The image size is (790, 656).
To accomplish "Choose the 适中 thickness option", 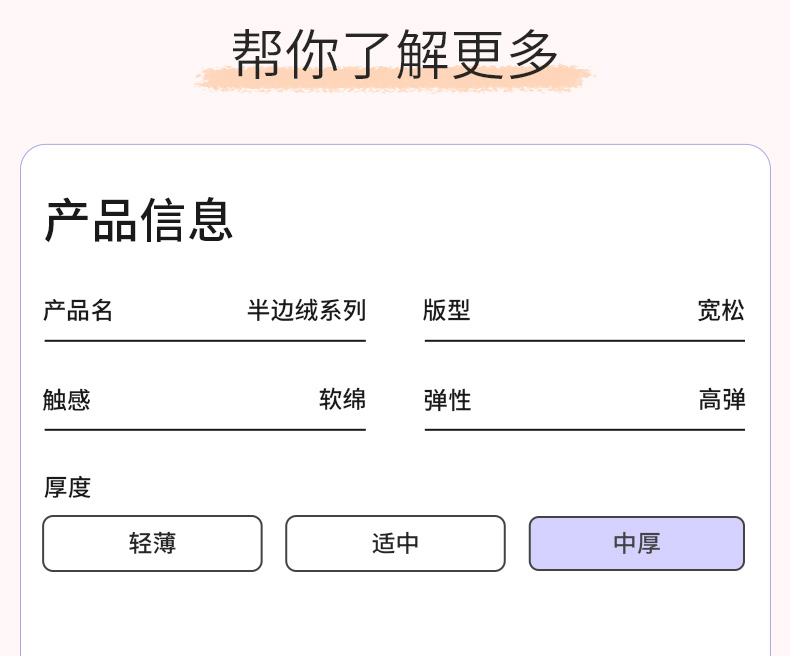I will [395, 543].
